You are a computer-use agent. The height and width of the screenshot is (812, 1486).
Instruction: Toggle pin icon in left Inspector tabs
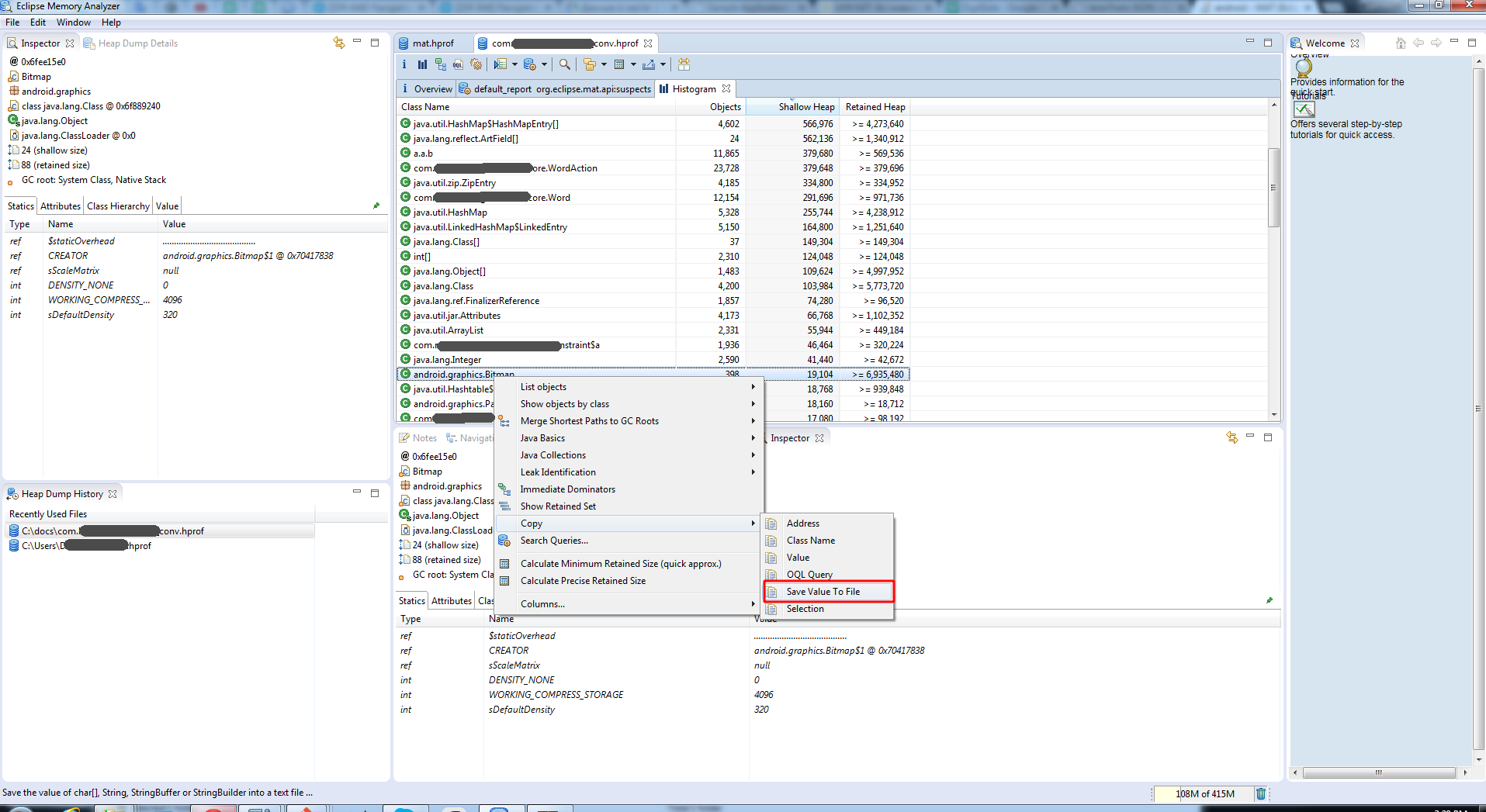pyautogui.click(x=376, y=206)
